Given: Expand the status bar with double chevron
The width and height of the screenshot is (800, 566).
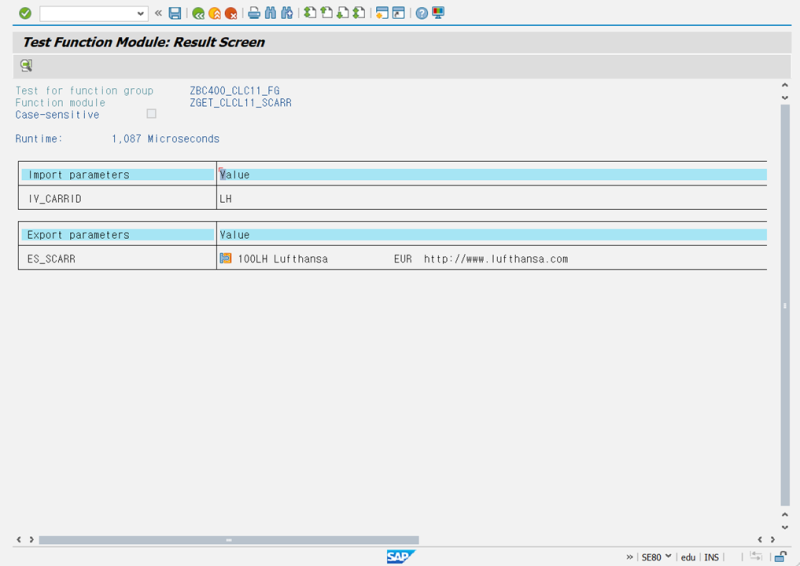Looking at the screenshot, I should 630,557.
